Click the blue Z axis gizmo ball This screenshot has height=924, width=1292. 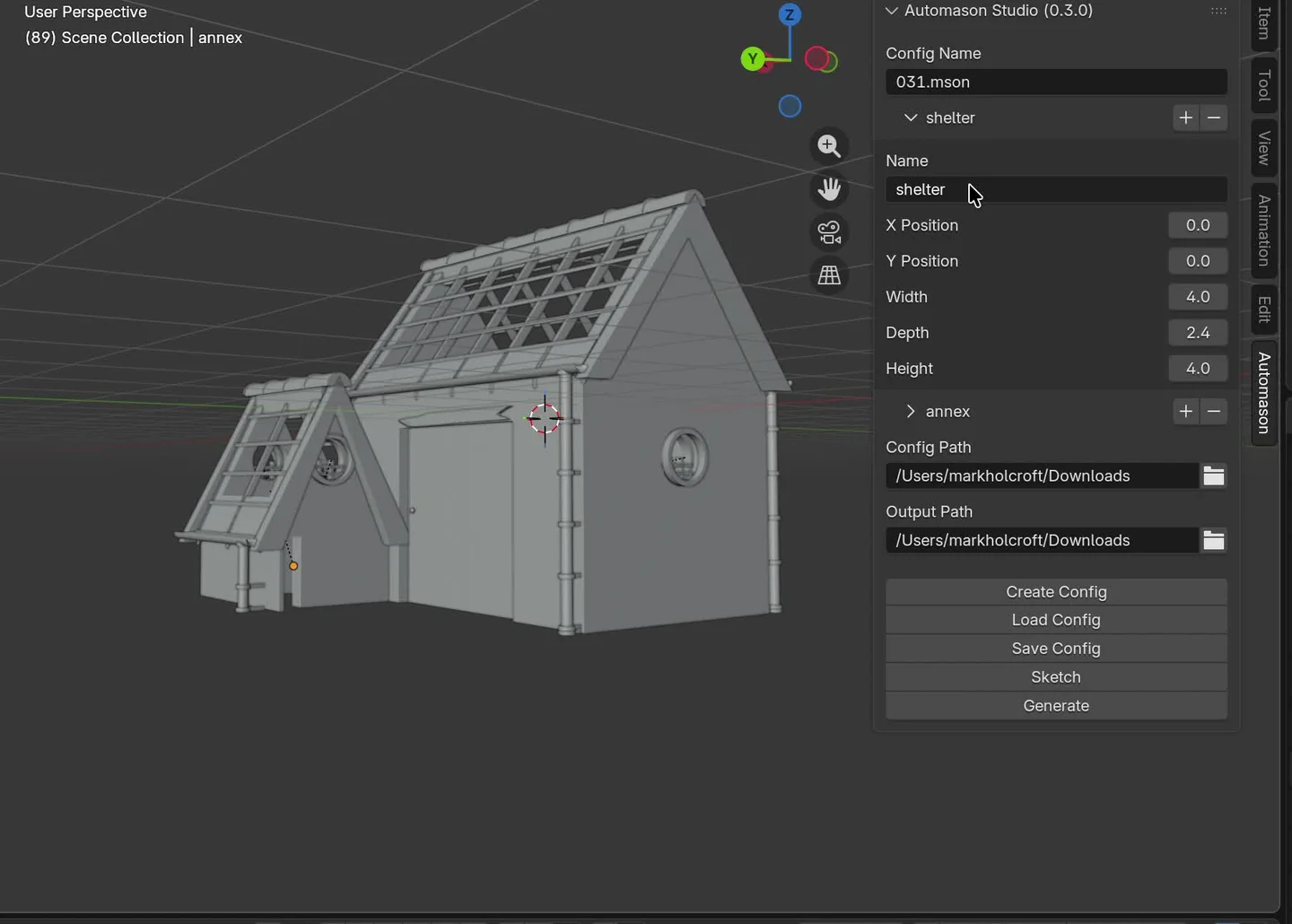coord(790,14)
